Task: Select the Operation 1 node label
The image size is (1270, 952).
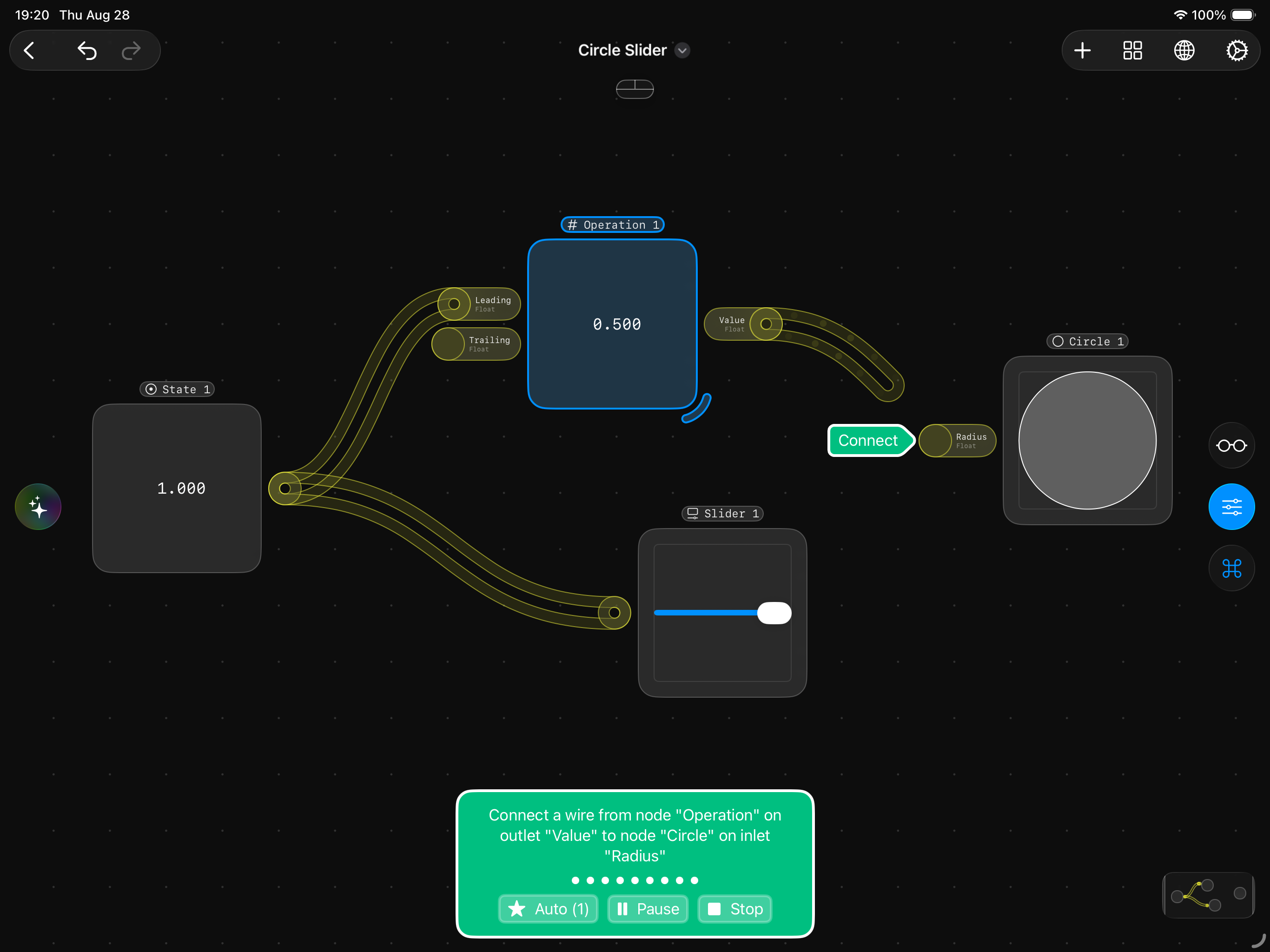Action: click(613, 225)
